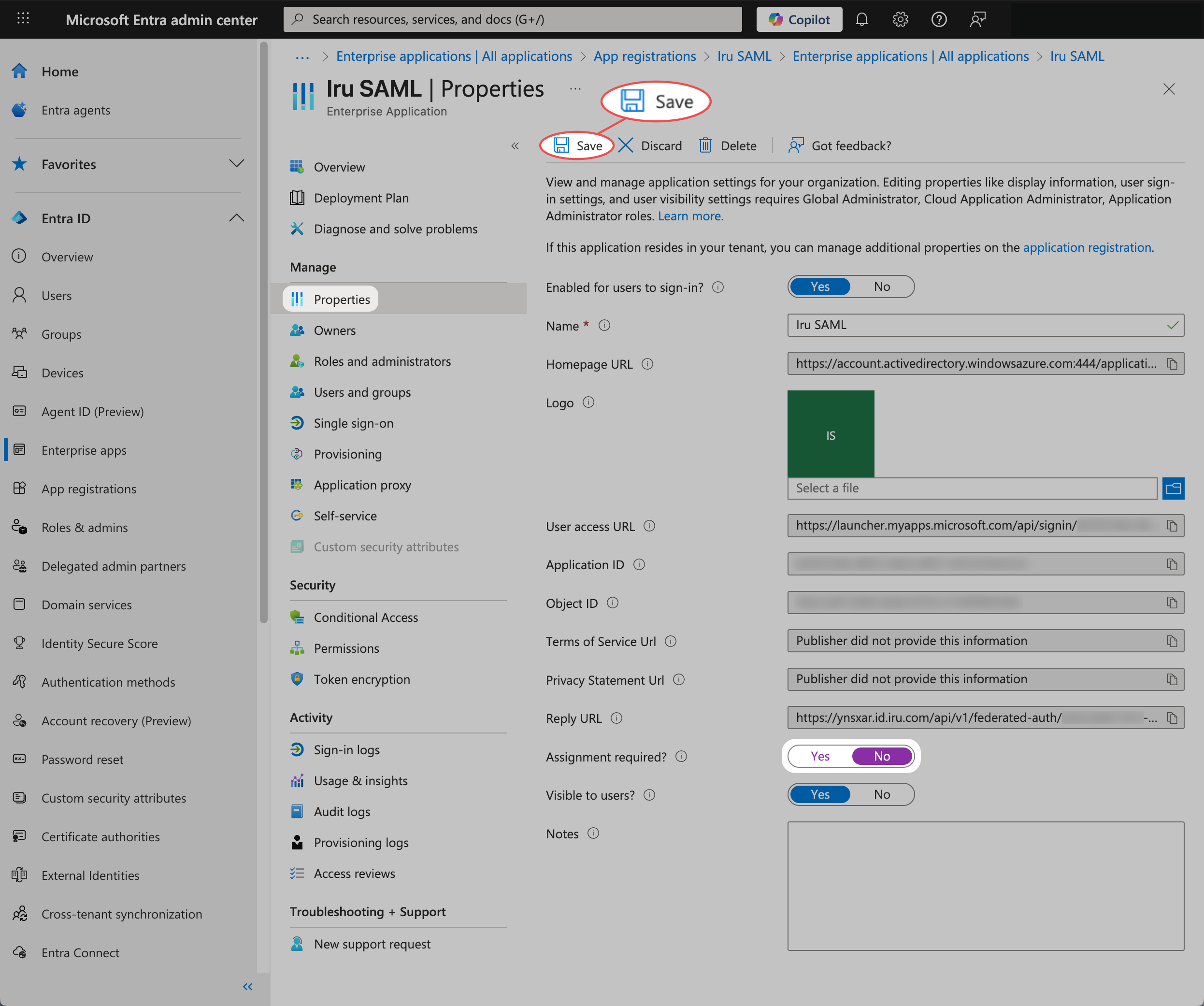
Task: Open the help question mark icon
Action: point(939,19)
